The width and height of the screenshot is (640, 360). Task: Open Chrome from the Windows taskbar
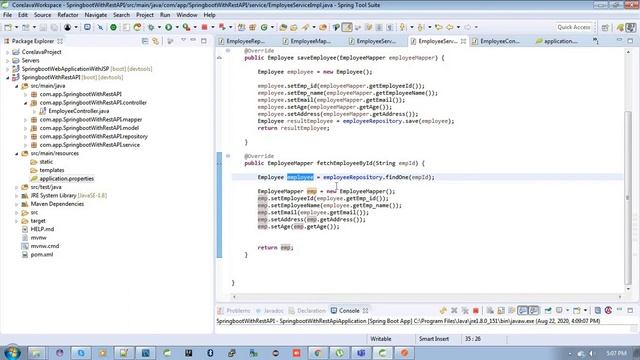point(318,353)
